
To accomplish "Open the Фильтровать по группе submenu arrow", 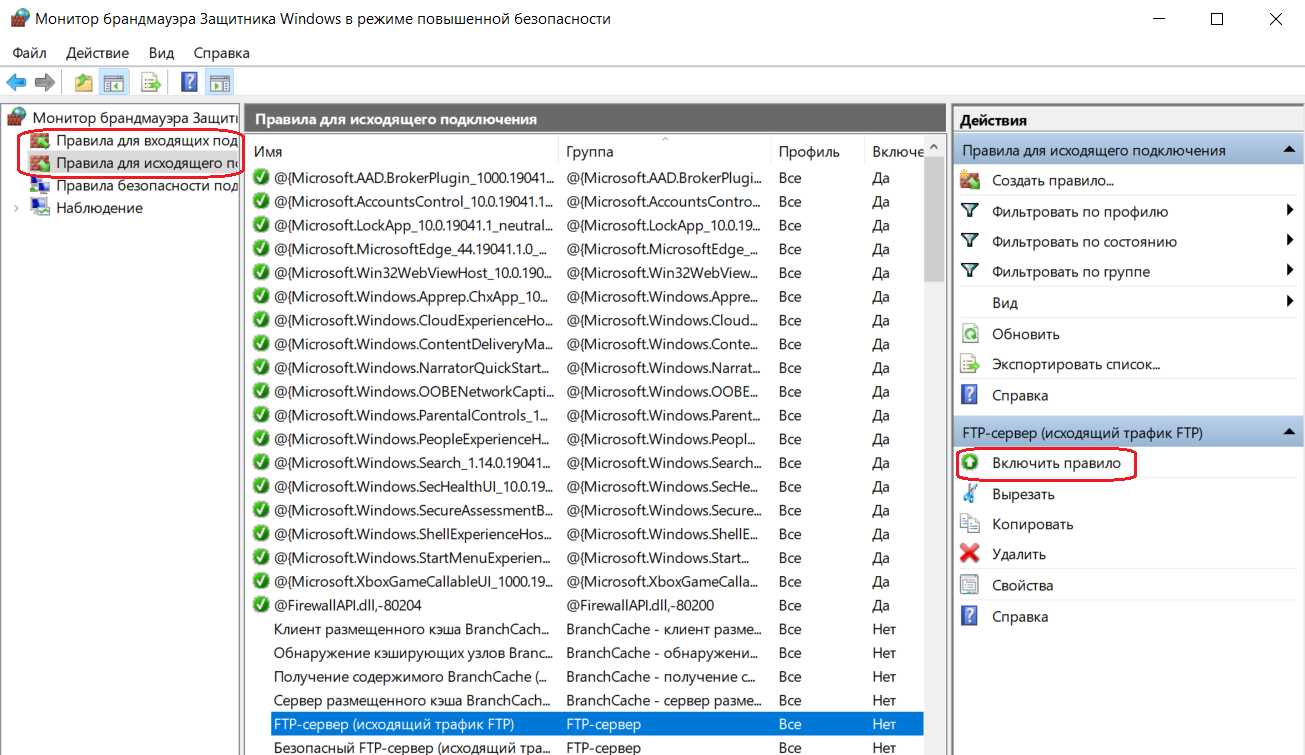I will 1290,271.
